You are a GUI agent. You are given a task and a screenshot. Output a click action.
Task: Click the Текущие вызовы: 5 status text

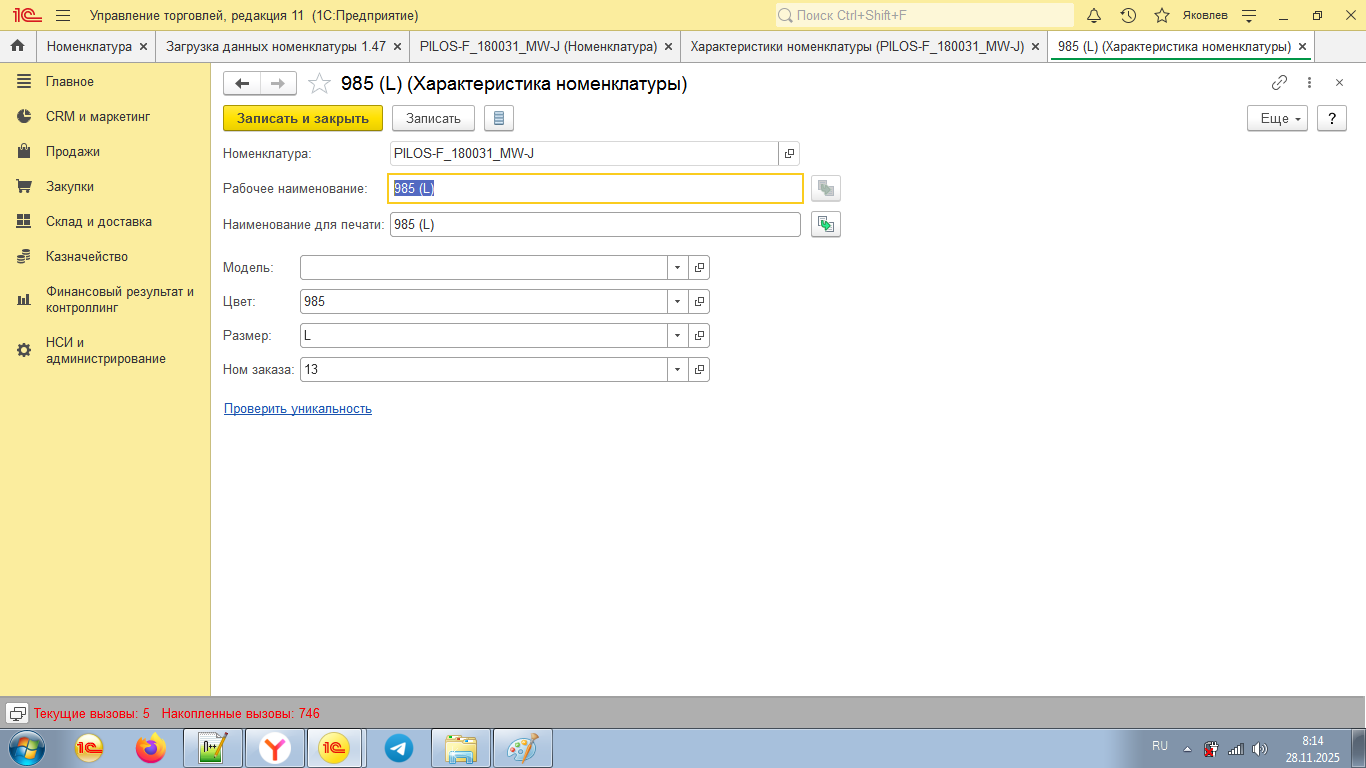92,714
